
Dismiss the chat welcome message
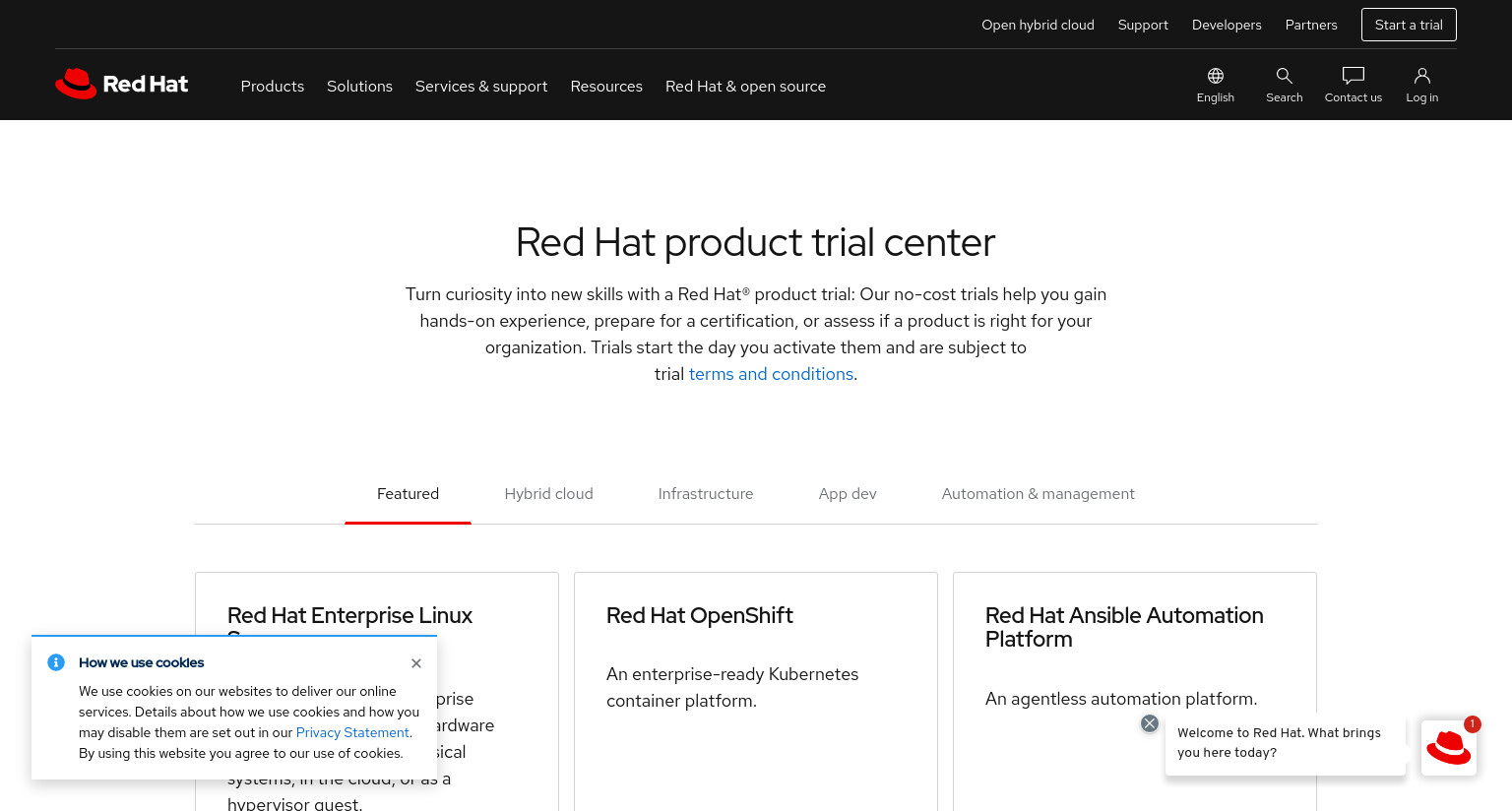pyautogui.click(x=1150, y=723)
